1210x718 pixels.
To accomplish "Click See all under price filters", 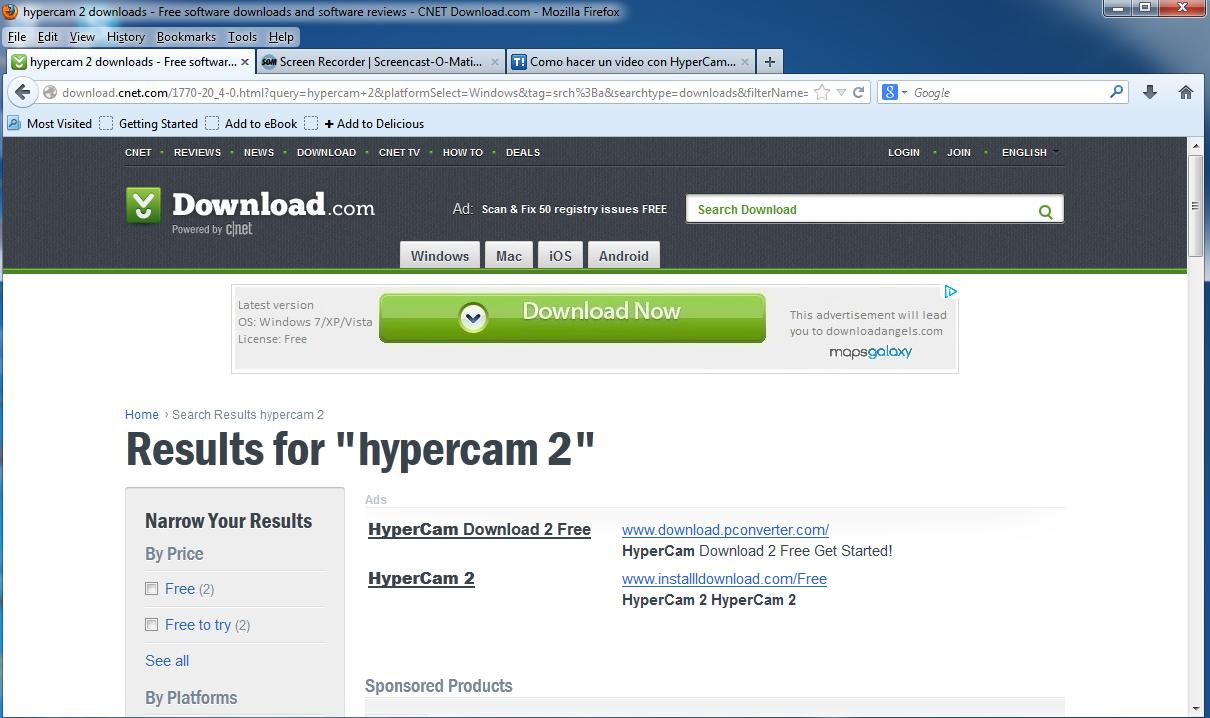I will (167, 660).
